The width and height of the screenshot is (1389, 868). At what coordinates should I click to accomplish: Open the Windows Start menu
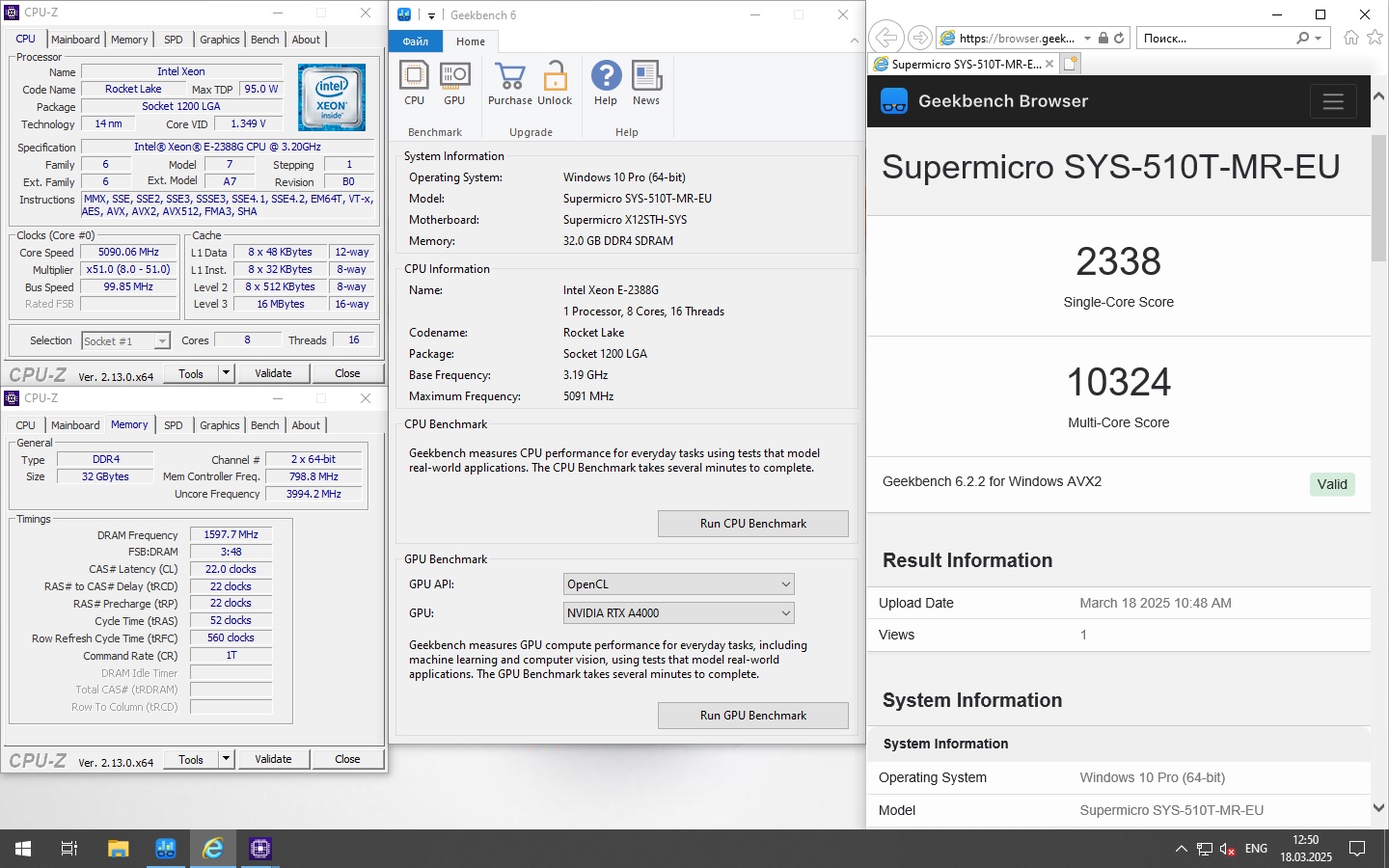click(x=23, y=849)
